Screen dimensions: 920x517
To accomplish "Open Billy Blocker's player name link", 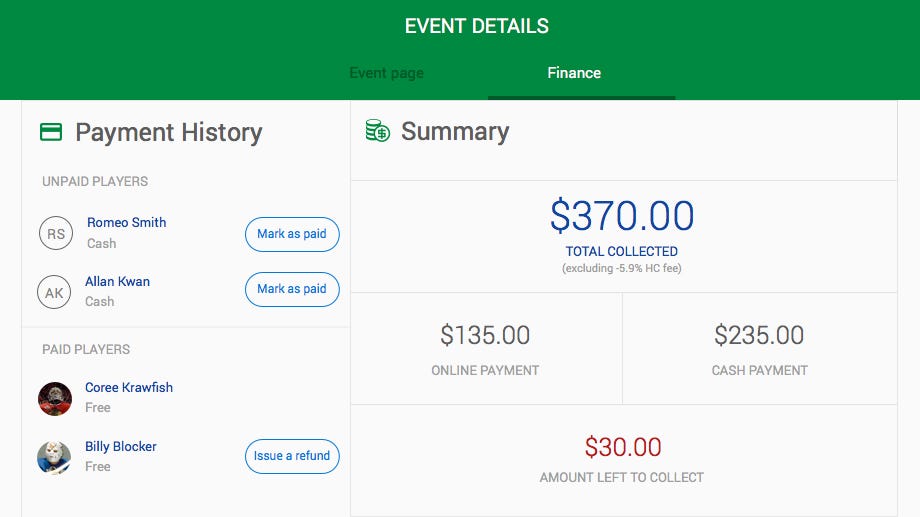I will click(x=121, y=446).
